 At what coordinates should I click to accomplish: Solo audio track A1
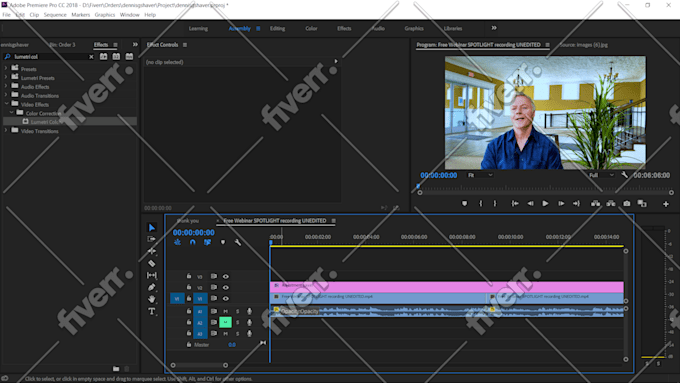point(237,311)
